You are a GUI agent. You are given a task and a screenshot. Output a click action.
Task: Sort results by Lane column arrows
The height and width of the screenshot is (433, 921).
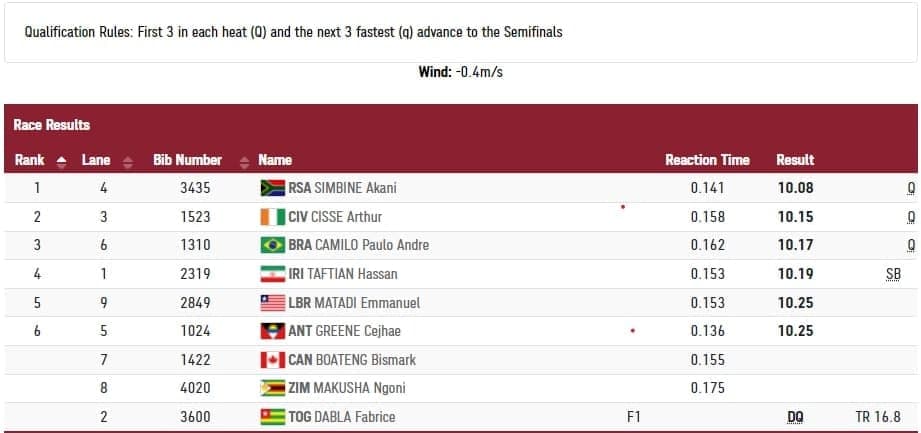point(127,161)
